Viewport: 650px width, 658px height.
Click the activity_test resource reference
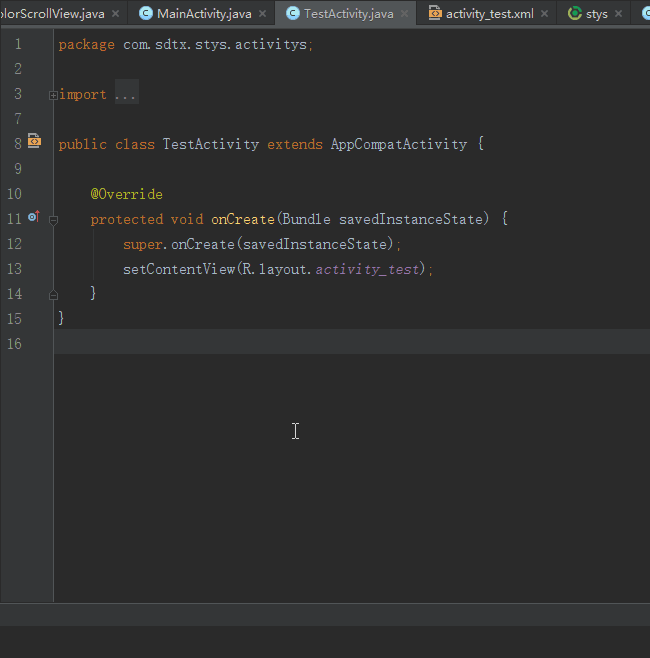(368, 269)
